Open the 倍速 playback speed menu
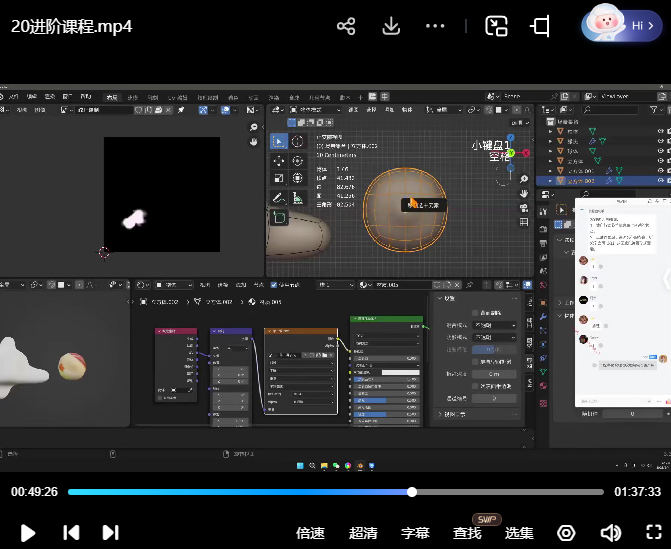The height and width of the screenshot is (549, 671). click(x=310, y=533)
